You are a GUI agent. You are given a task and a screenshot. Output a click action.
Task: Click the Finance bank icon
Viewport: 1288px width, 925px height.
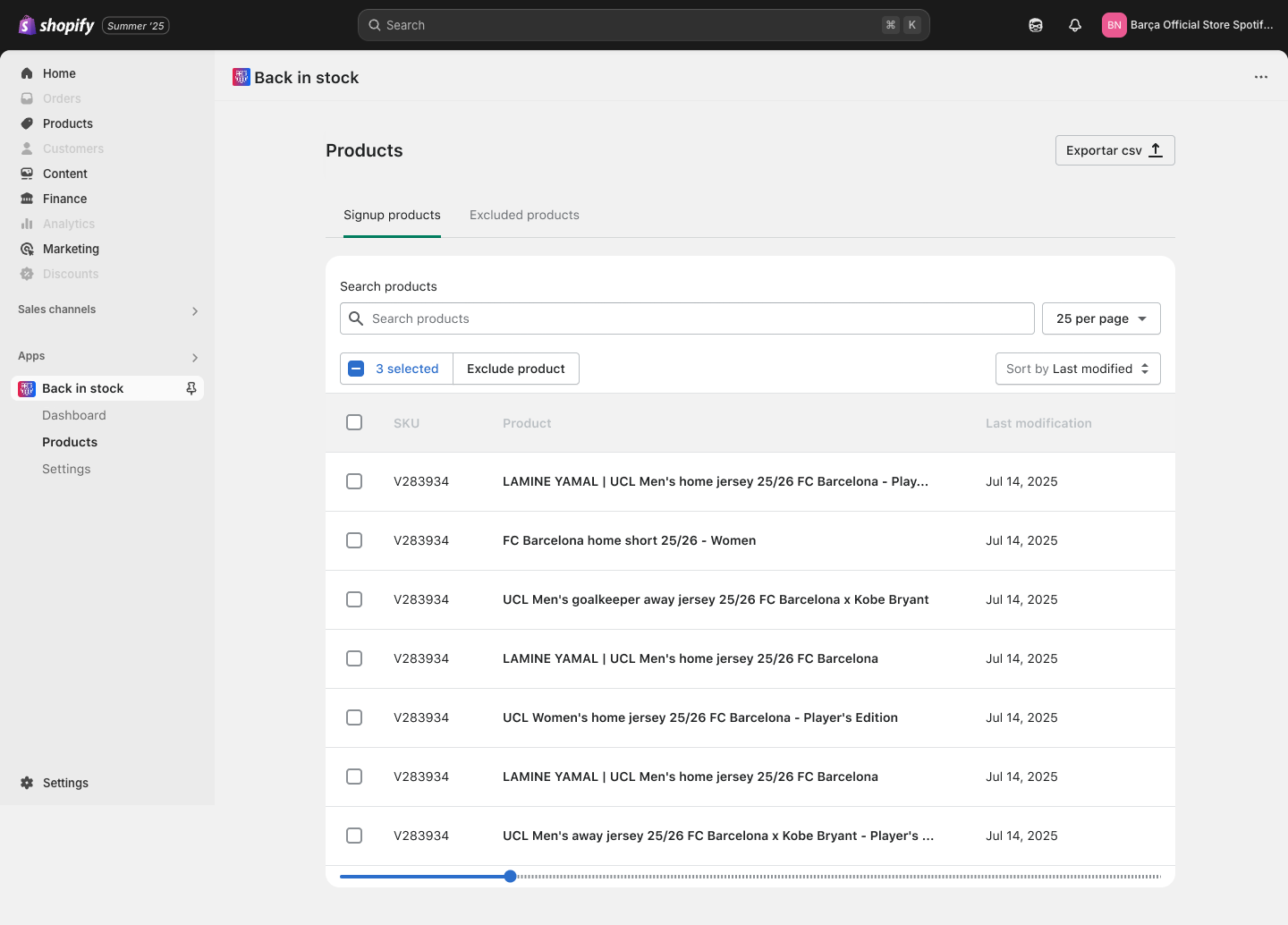pyautogui.click(x=27, y=199)
